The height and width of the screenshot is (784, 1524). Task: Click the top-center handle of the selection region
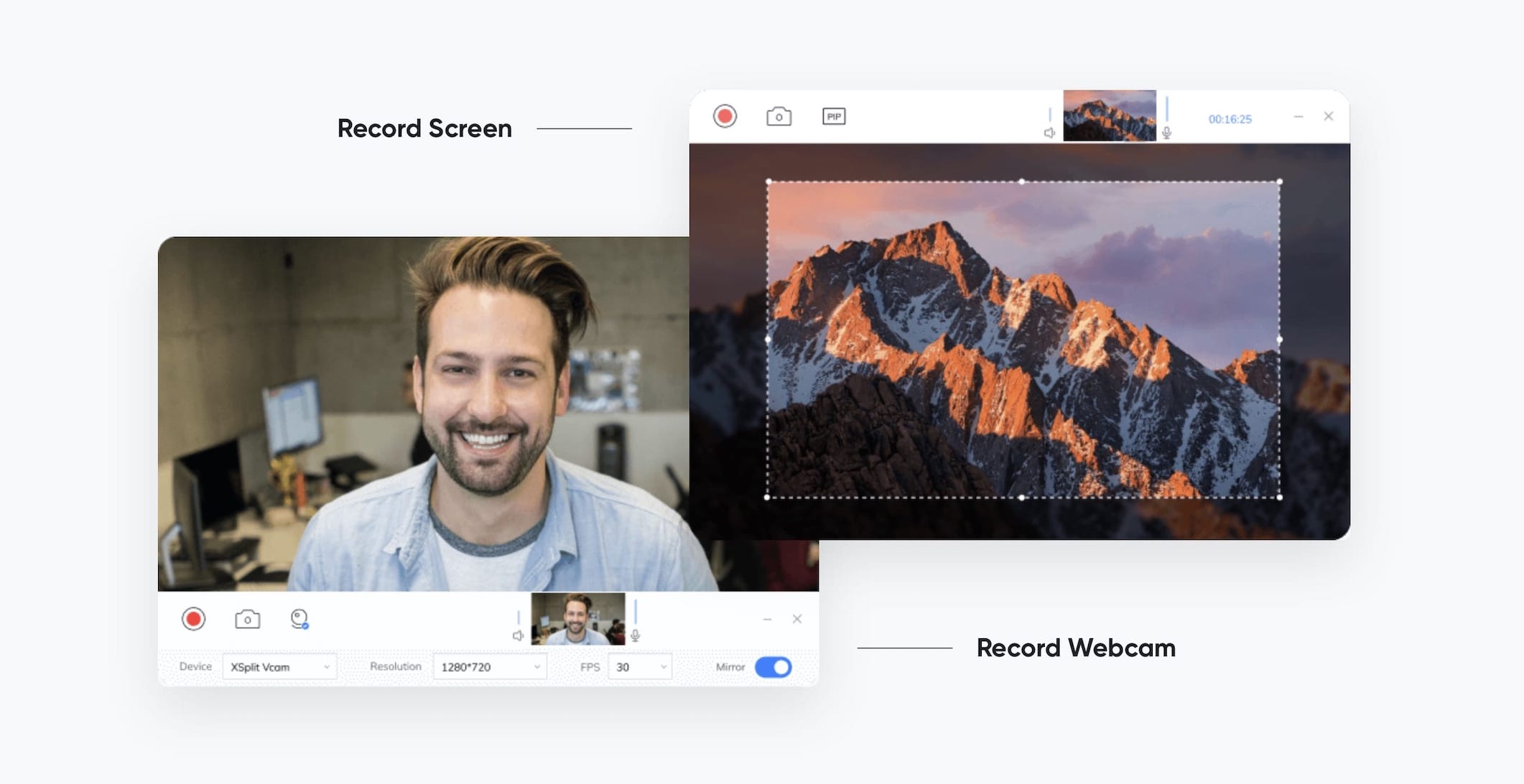pos(1022,182)
